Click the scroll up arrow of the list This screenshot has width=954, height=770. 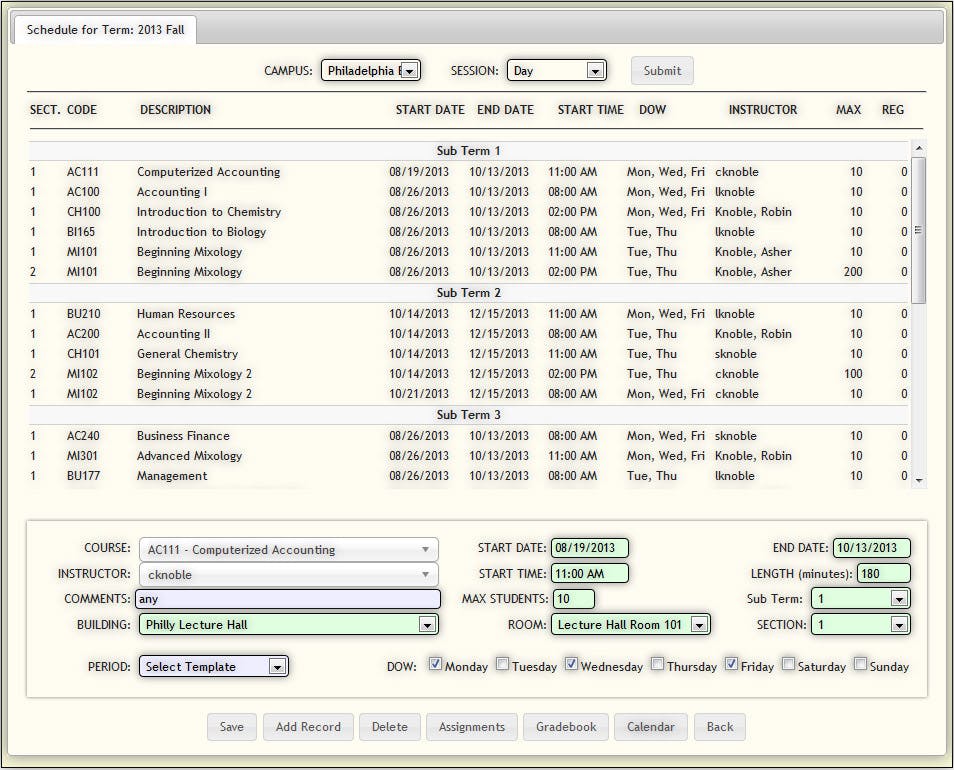tap(919, 148)
